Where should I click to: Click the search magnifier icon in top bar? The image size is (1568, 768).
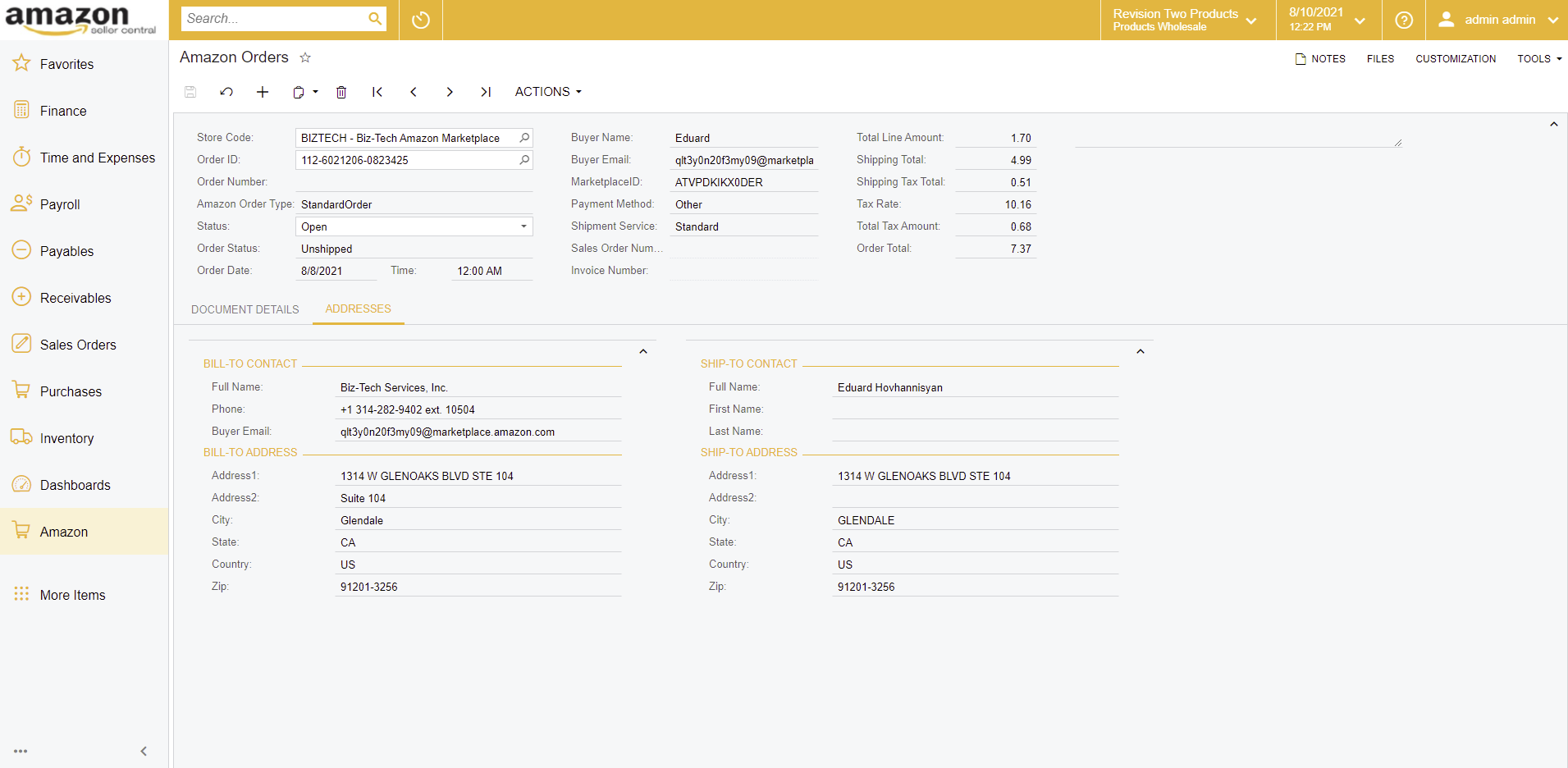375,19
